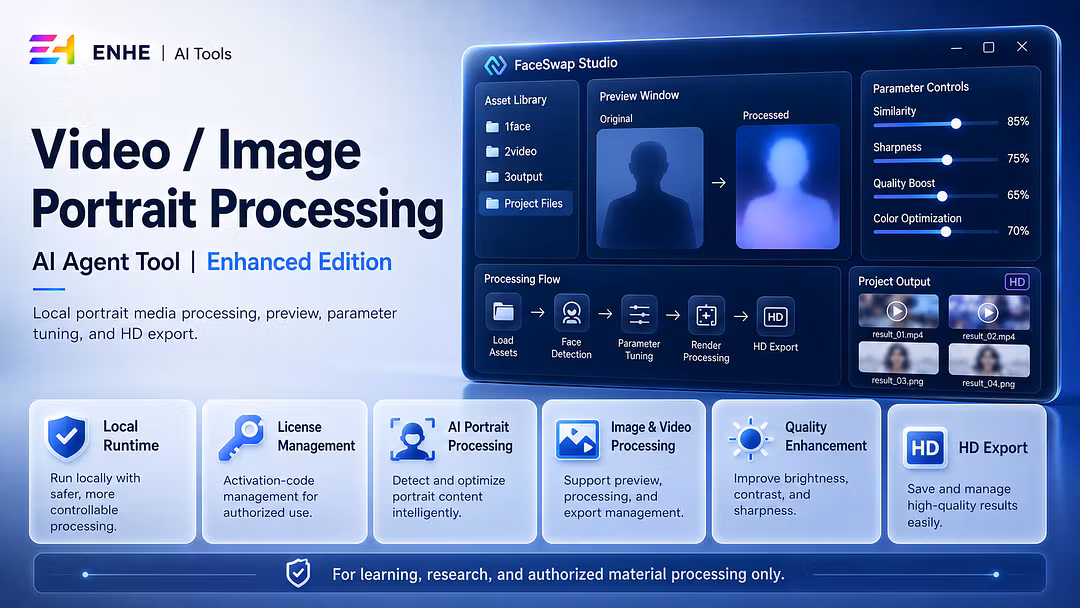Viewport: 1080px width, 608px height.
Task: Open the result_03.png thumbnail
Action: [x=898, y=359]
